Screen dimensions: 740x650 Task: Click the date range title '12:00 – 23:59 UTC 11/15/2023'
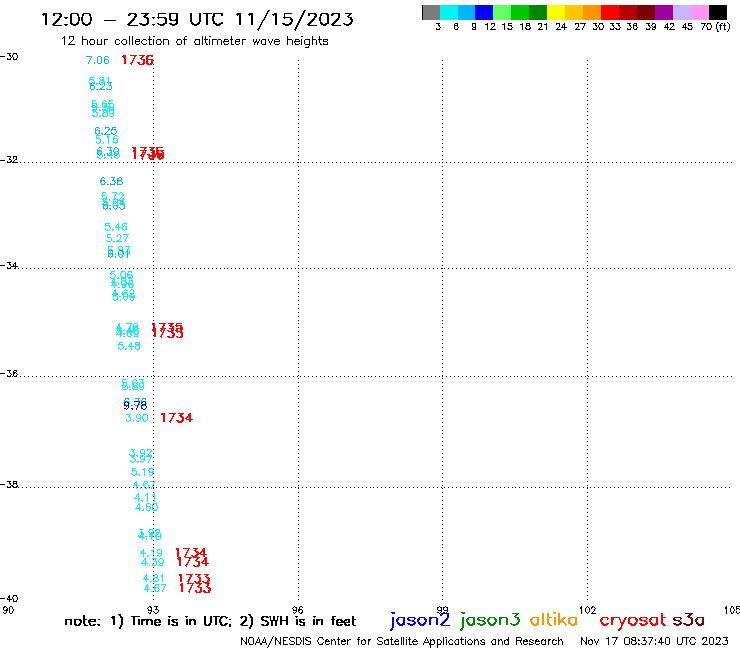click(197, 19)
